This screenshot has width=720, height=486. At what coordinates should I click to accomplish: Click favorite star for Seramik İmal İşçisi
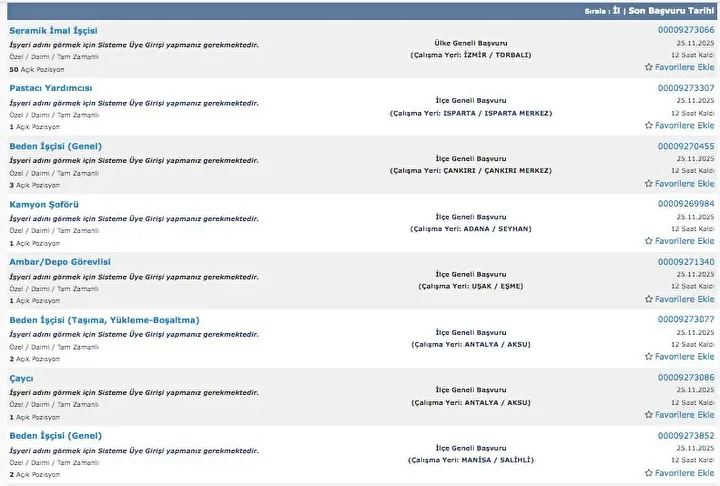[649, 68]
